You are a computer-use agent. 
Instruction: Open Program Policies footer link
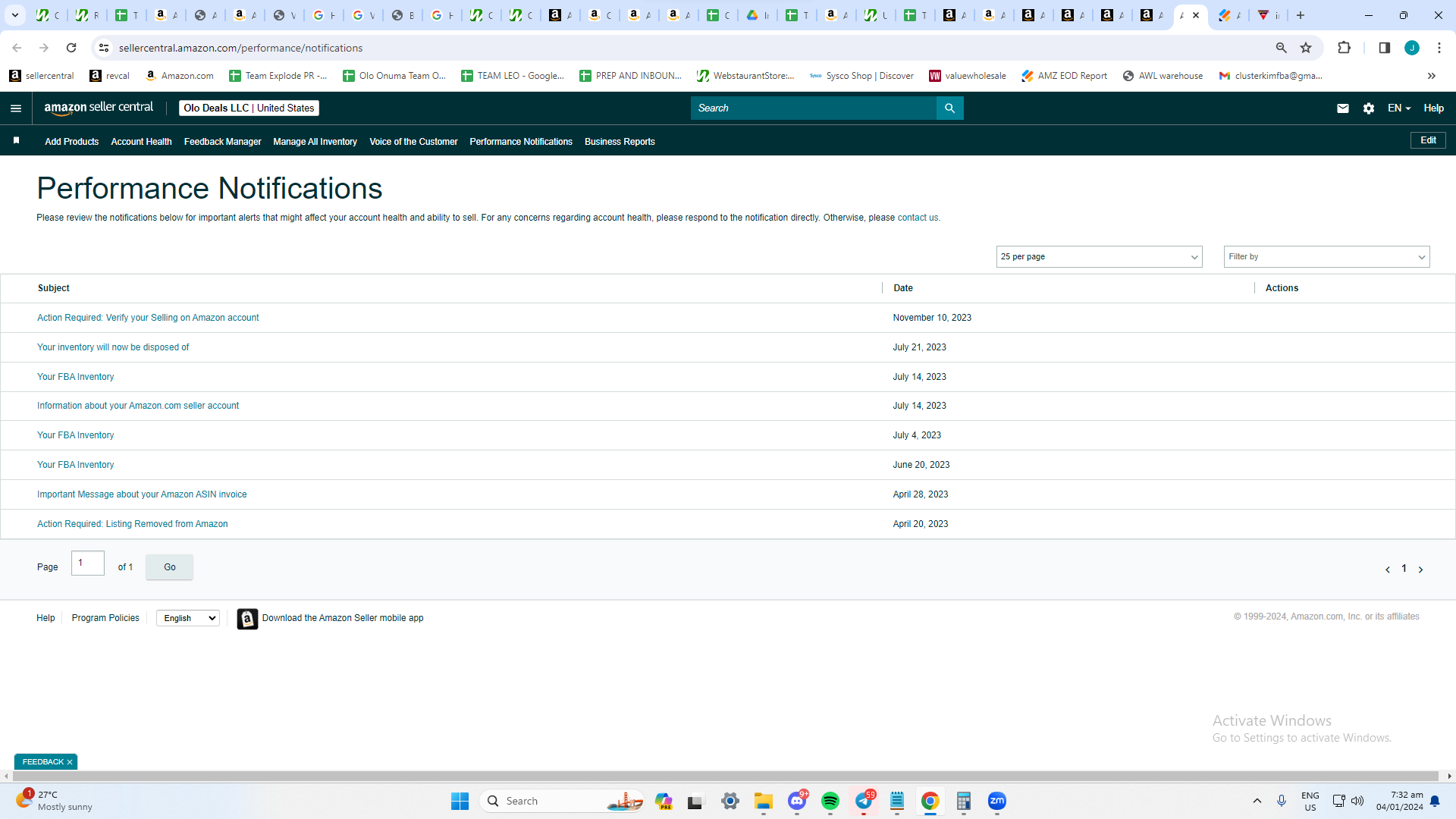click(x=105, y=618)
